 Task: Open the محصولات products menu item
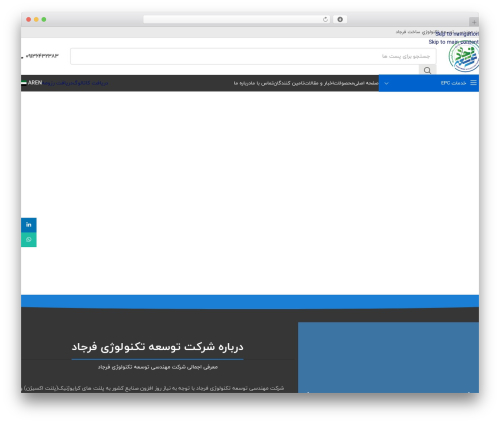click(345, 83)
